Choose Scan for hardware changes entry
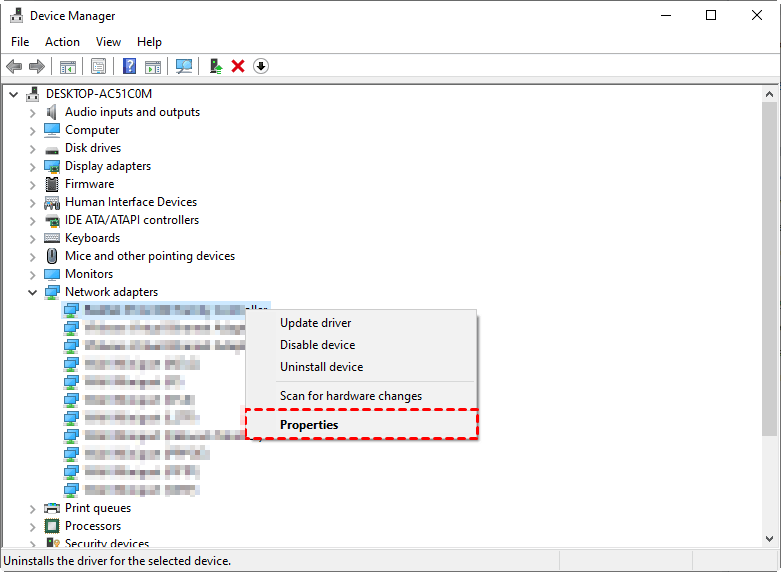 [361, 396]
